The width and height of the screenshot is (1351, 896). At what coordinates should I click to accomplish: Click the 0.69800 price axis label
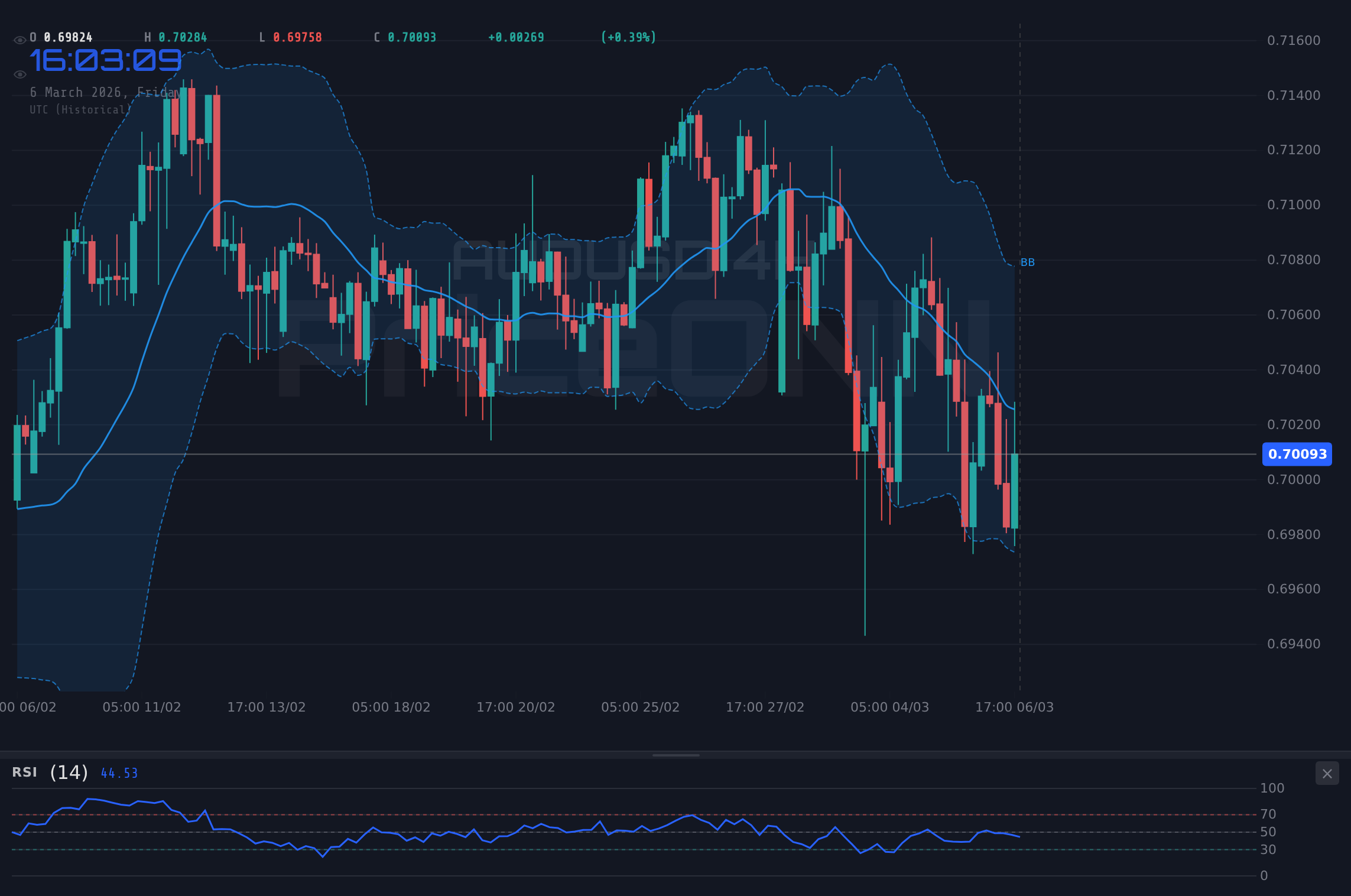point(1294,535)
